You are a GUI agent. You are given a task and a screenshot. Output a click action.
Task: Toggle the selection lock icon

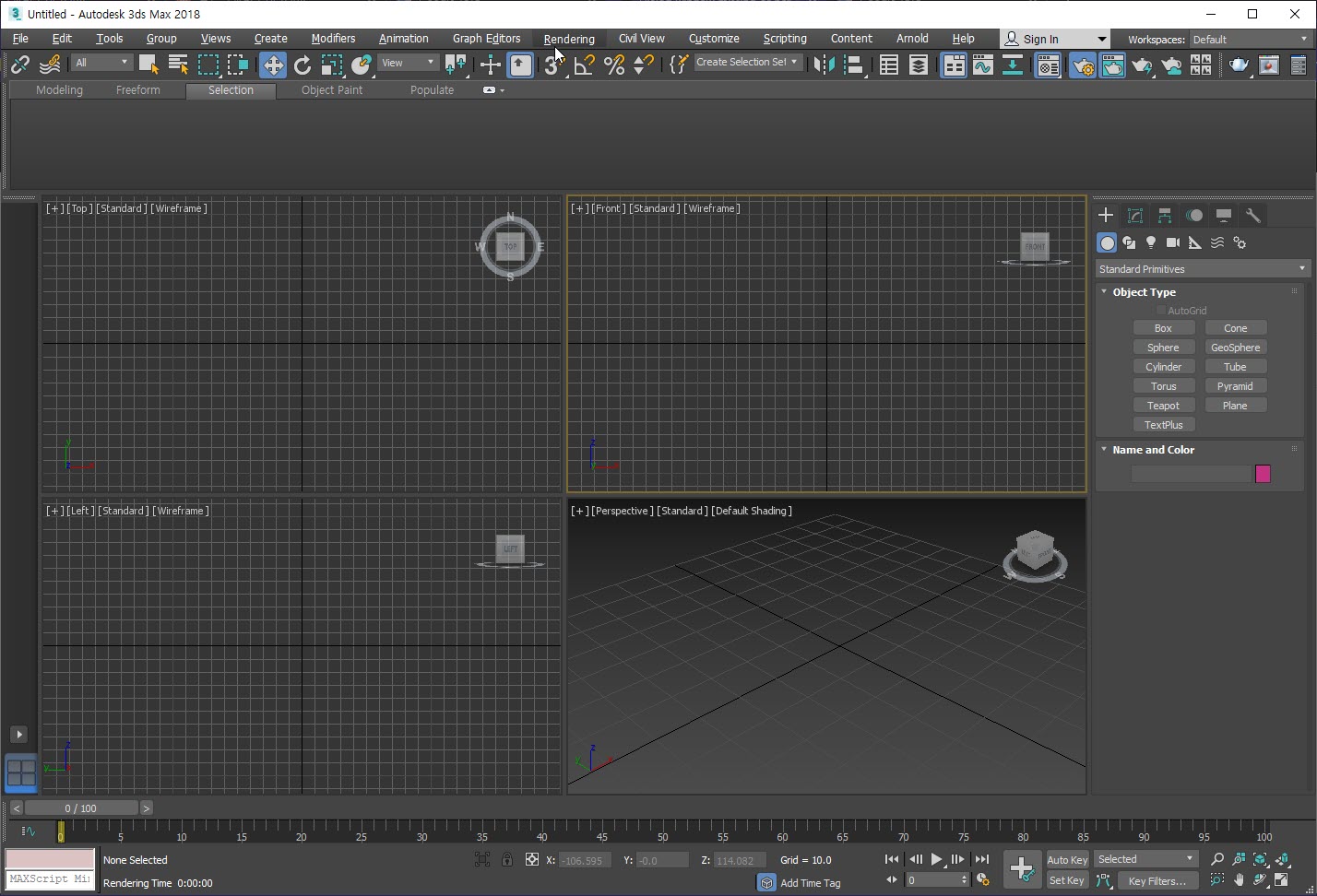point(507,859)
